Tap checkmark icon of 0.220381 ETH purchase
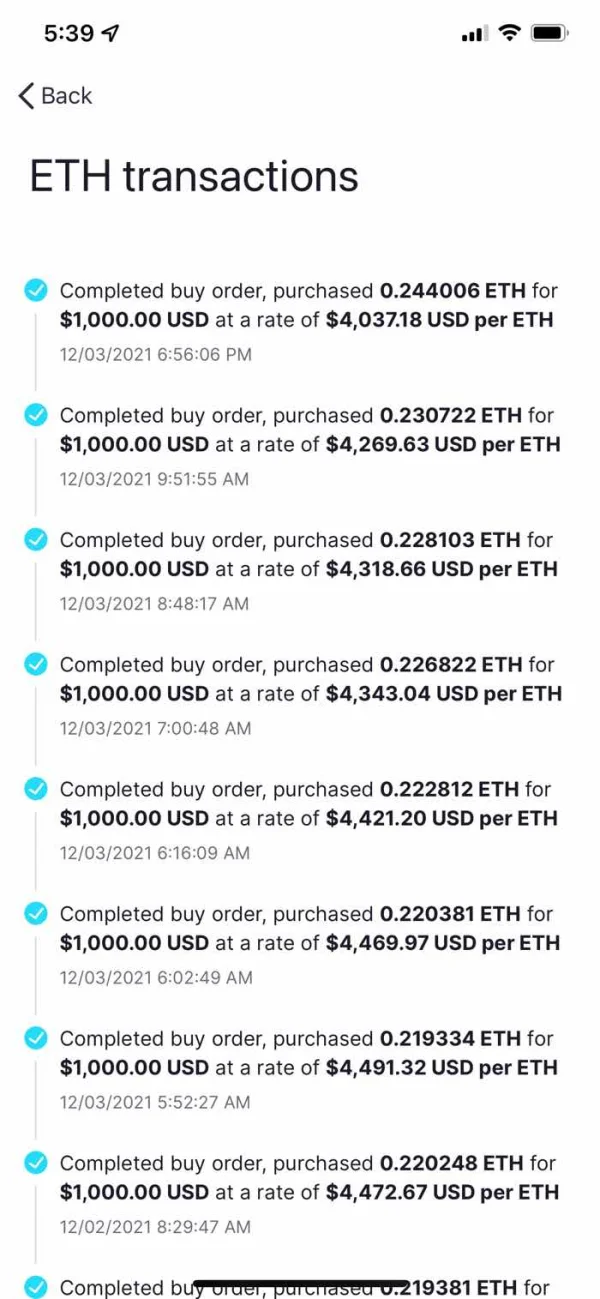 (36, 913)
